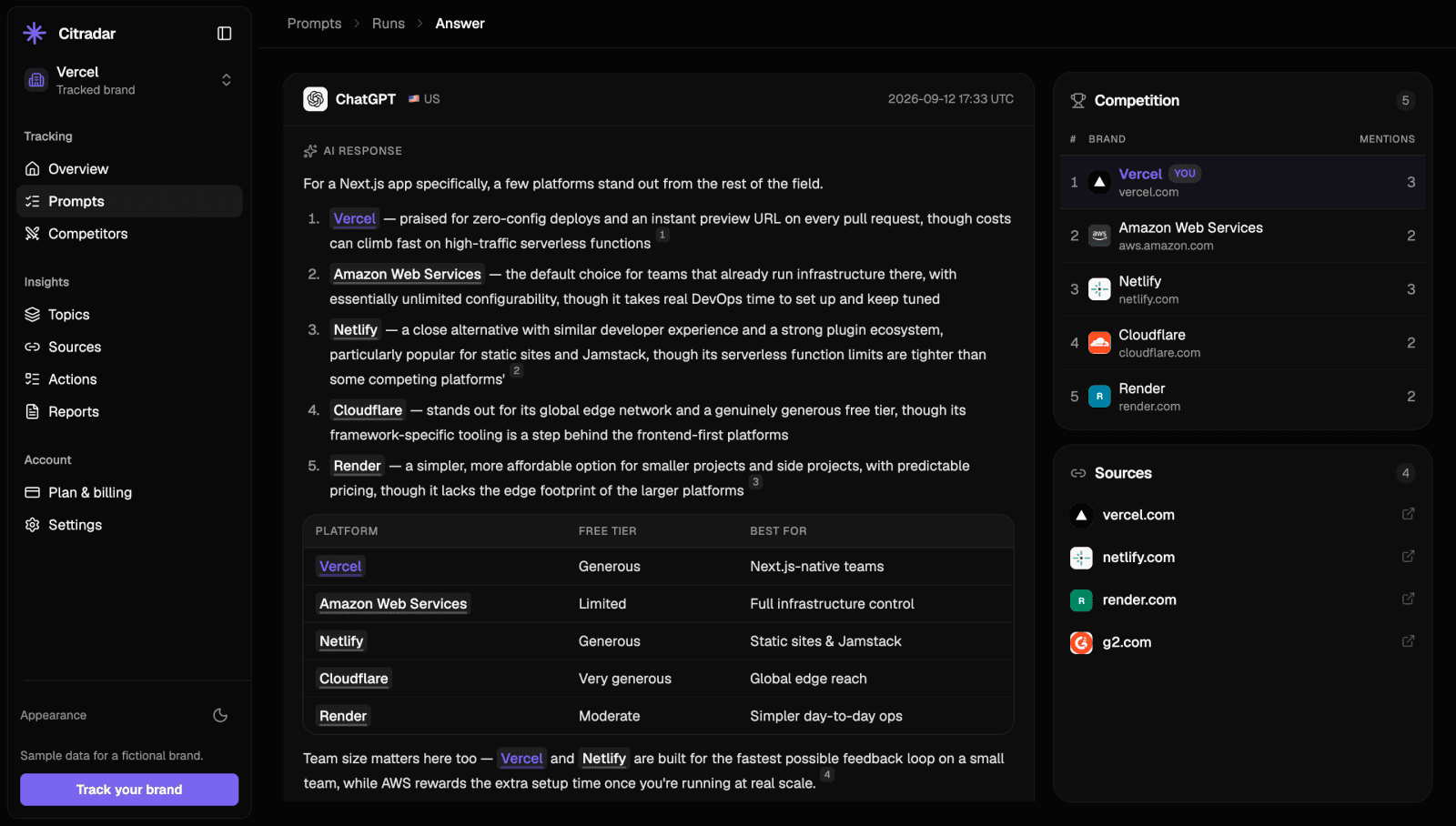Click the Cloudflare logo in Competition
This screenshot has width=1456, height=826.
(1099, 343)
